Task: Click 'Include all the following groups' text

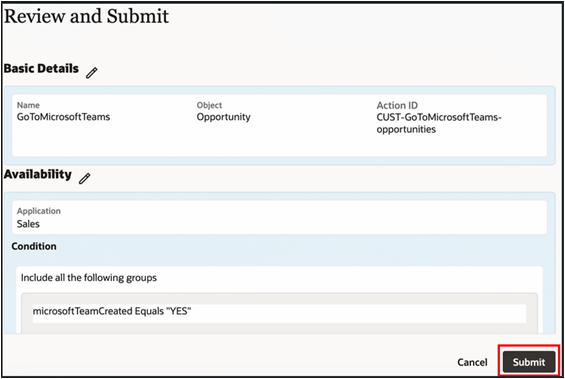Action: coord(89,278)
